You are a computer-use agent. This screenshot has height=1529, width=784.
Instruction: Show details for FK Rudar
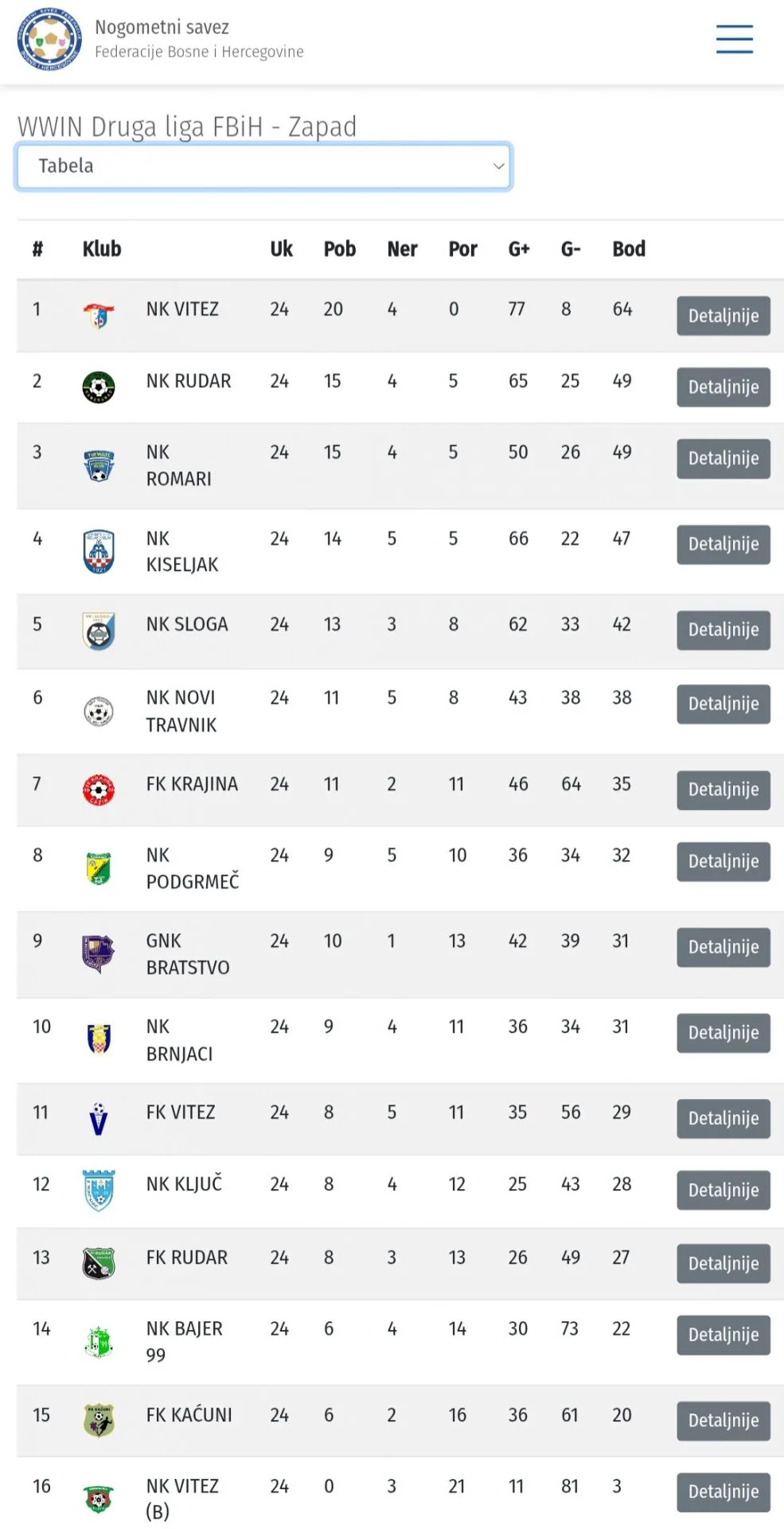point(723,1264)
